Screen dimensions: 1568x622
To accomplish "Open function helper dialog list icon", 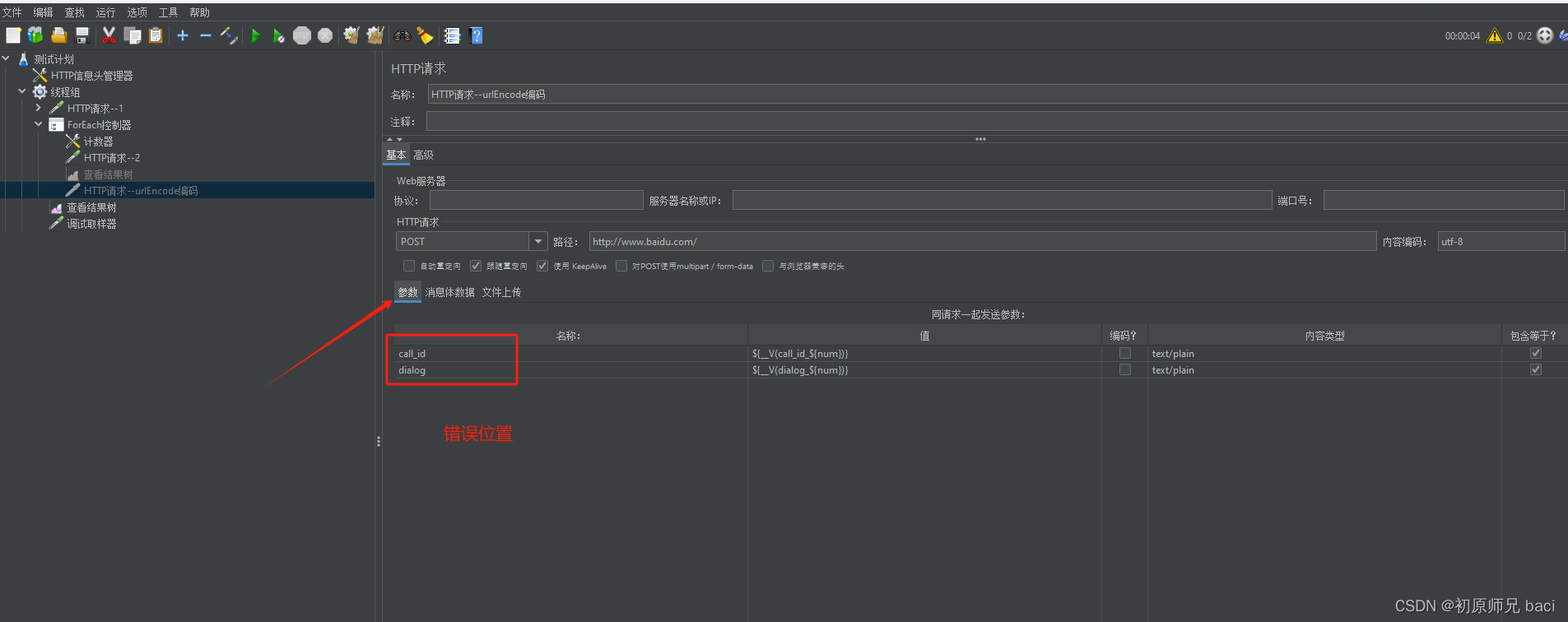I will [452, 35].
